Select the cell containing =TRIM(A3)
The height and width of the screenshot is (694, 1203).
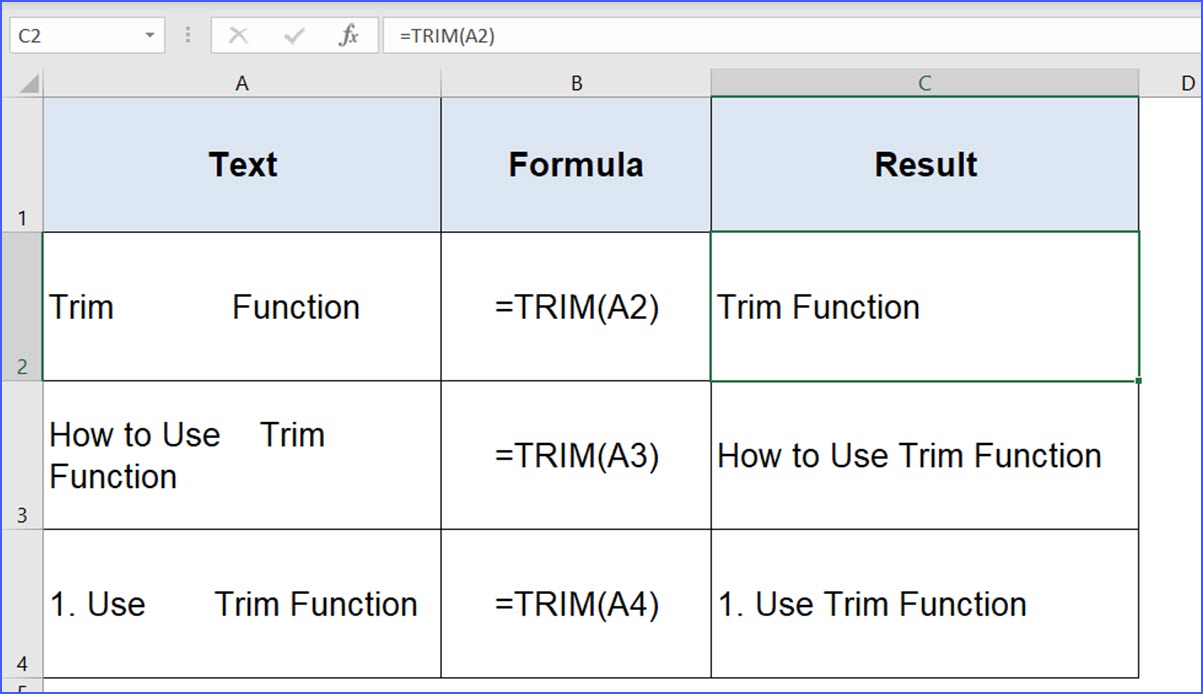pyautogui.click(x=576, y=455)
